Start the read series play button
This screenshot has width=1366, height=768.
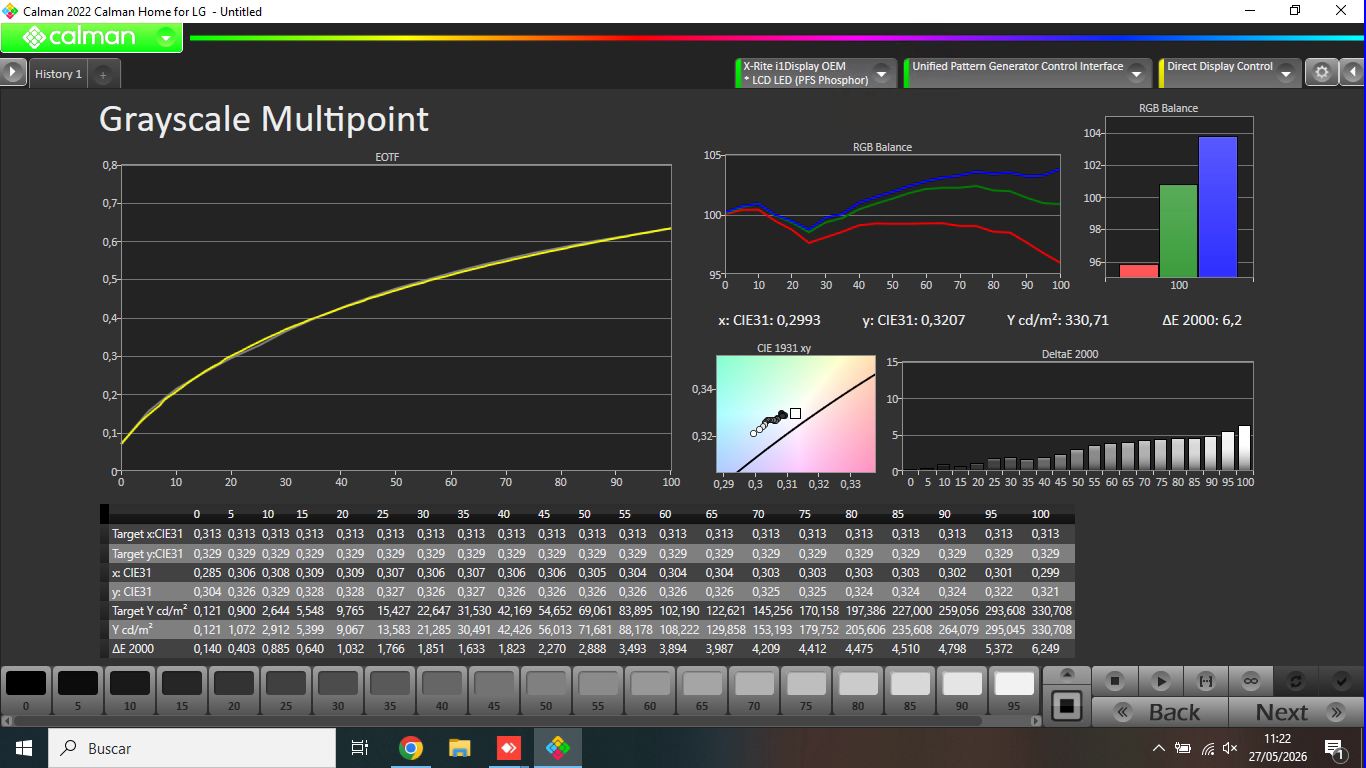click(x=1161, y=681)
